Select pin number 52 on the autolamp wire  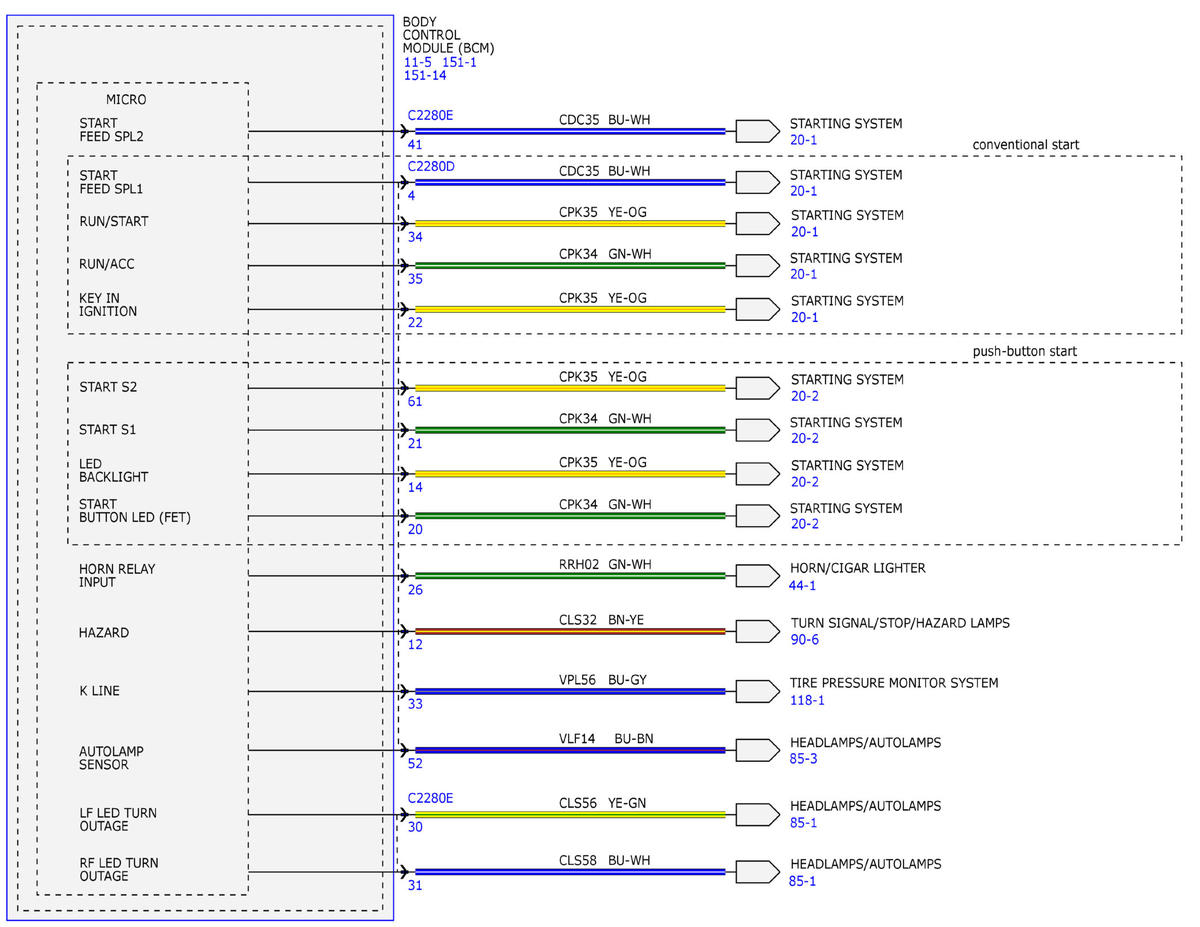pyautogui.click(x=415, y=764)
